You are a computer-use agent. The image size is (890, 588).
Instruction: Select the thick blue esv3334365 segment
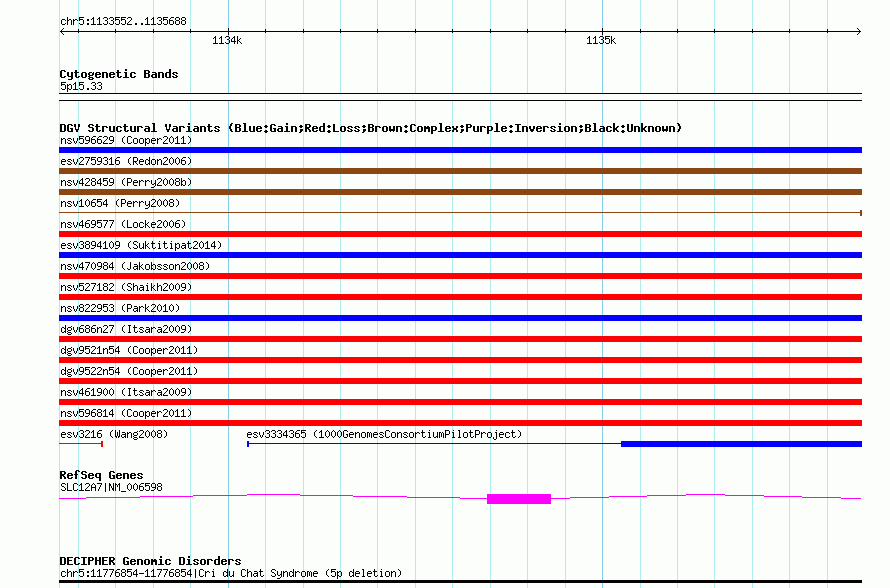741,444
